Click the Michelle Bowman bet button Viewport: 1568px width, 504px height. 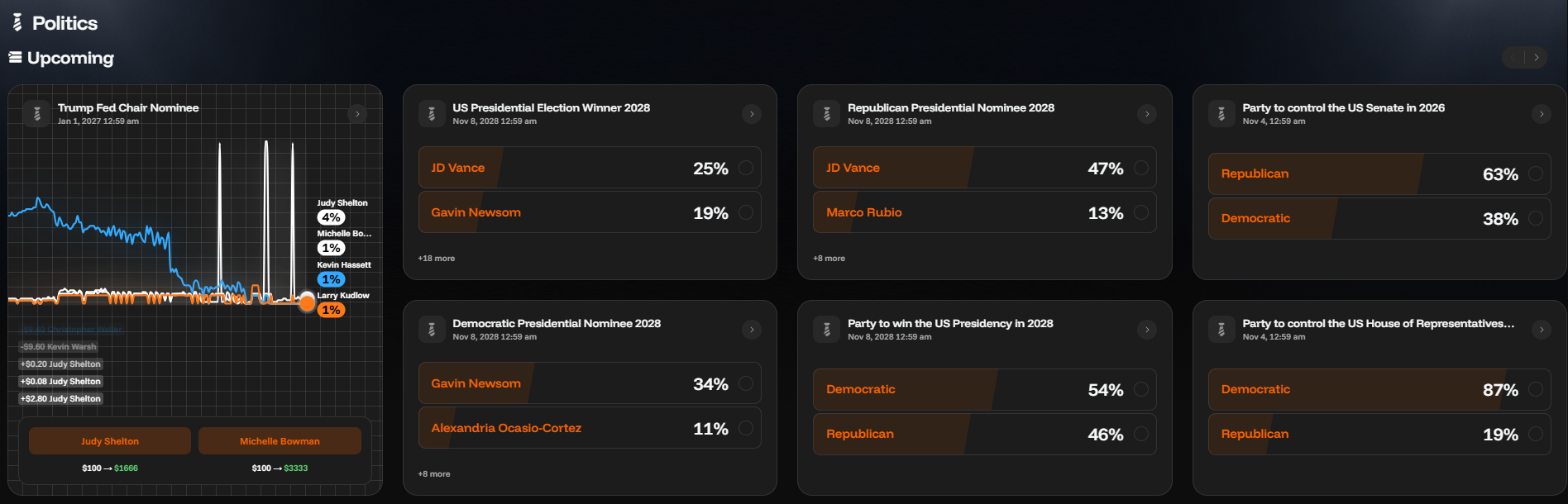pyautogui.click(x=280, y=440)
